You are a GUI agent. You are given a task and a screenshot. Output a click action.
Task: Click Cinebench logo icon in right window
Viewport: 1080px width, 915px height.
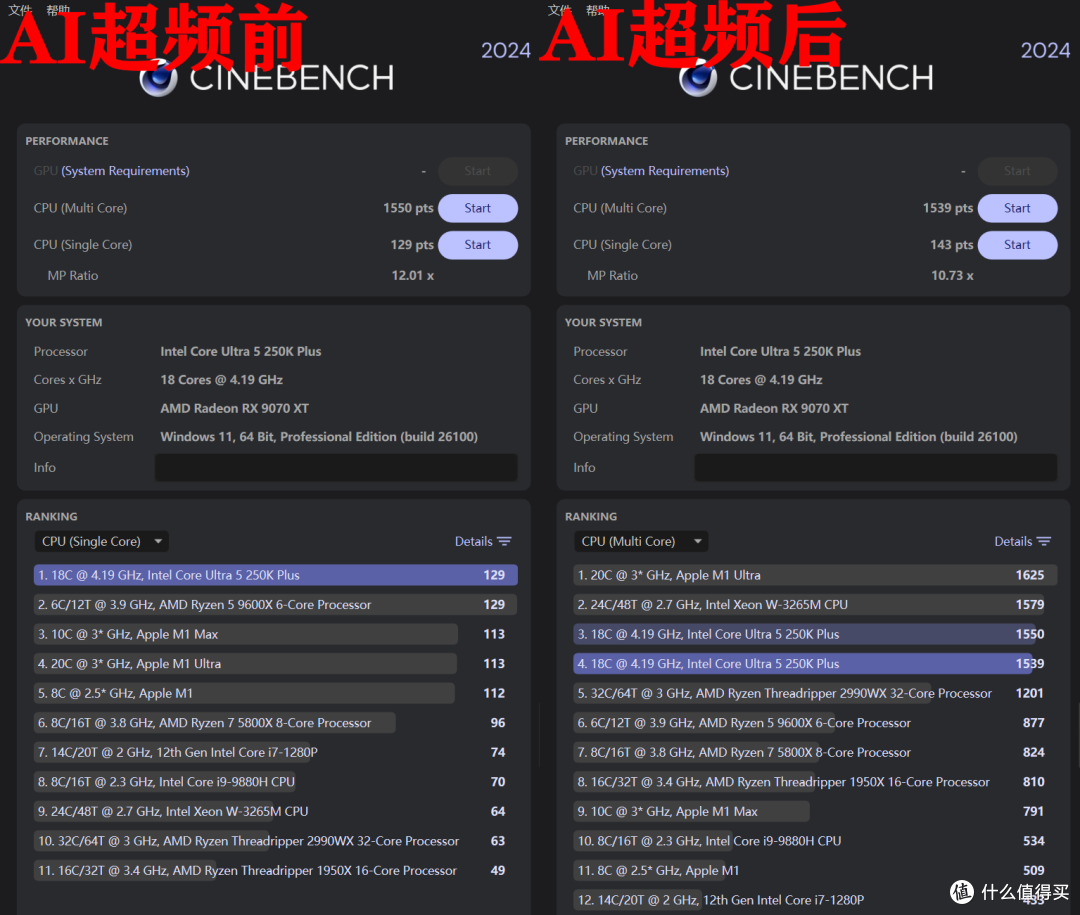click(x=698, y=78)
